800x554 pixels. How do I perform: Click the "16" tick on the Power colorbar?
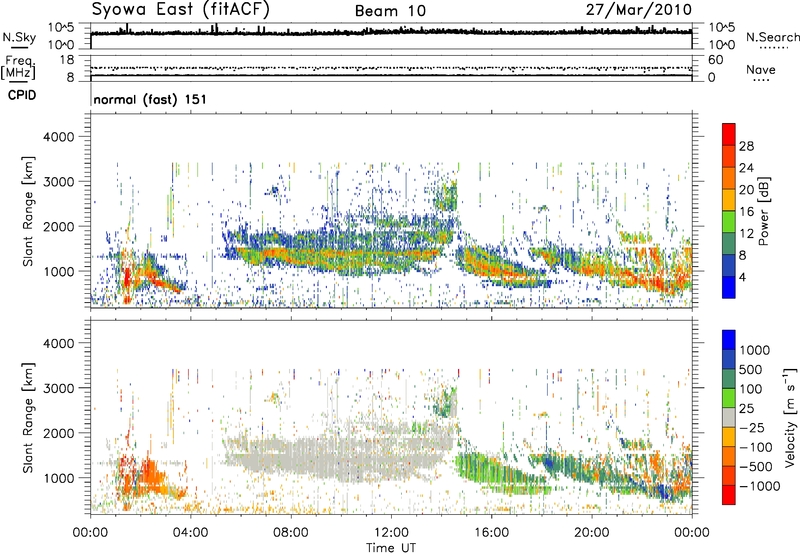746,212
